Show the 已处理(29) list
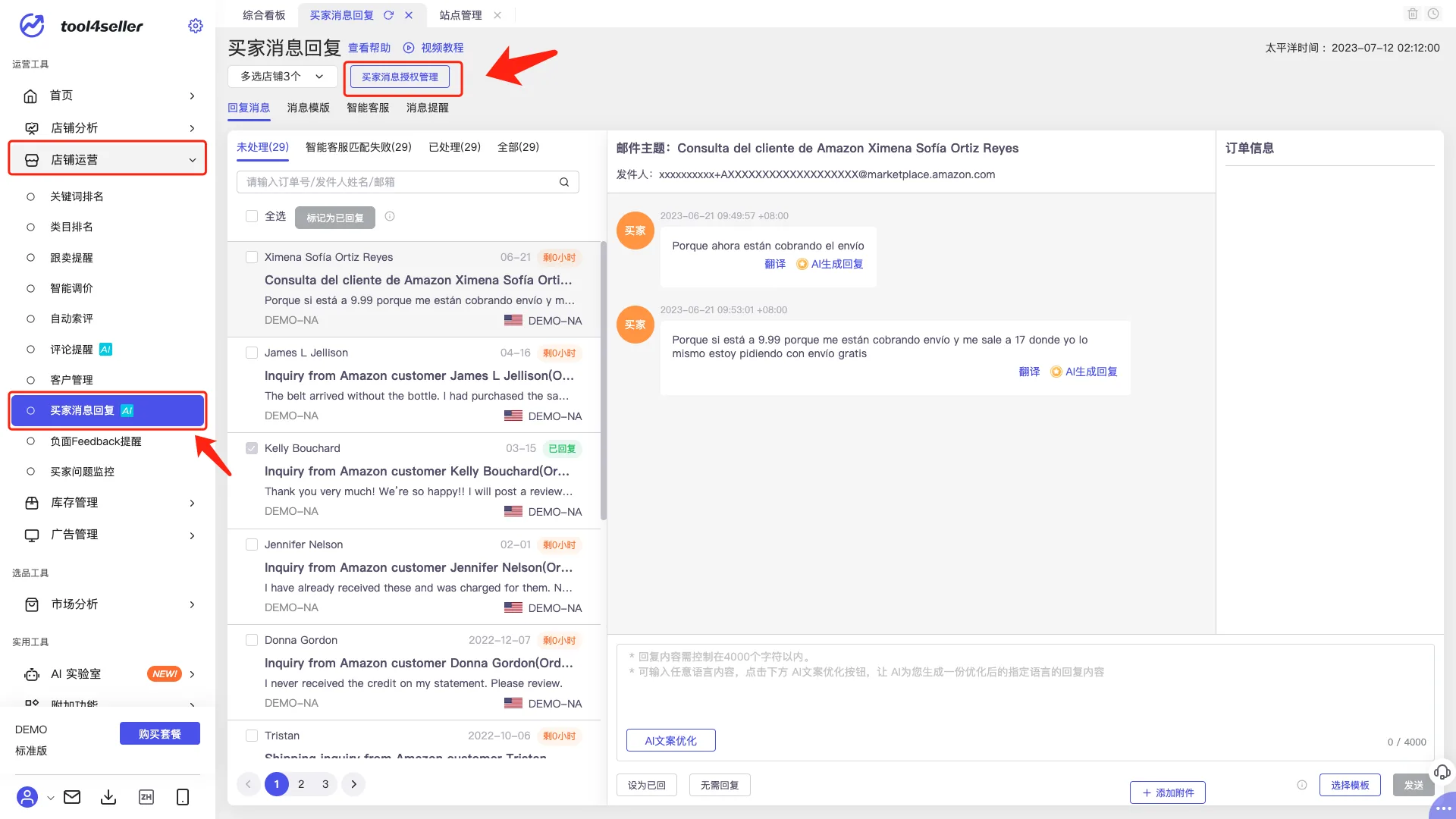 [x=454, y=147]
